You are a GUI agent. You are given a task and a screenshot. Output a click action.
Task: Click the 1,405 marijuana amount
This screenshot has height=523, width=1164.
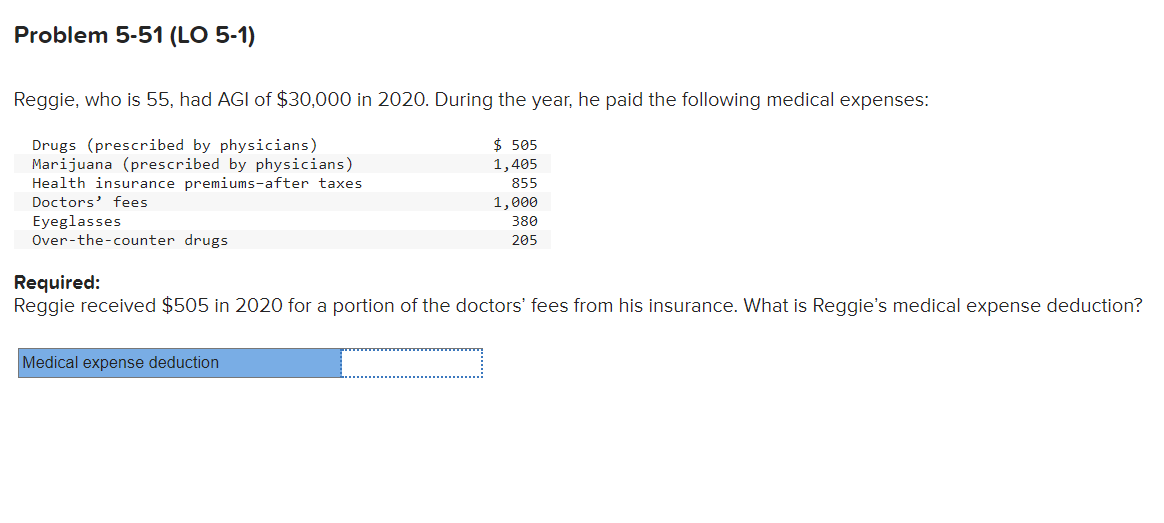tap(515, 164)
